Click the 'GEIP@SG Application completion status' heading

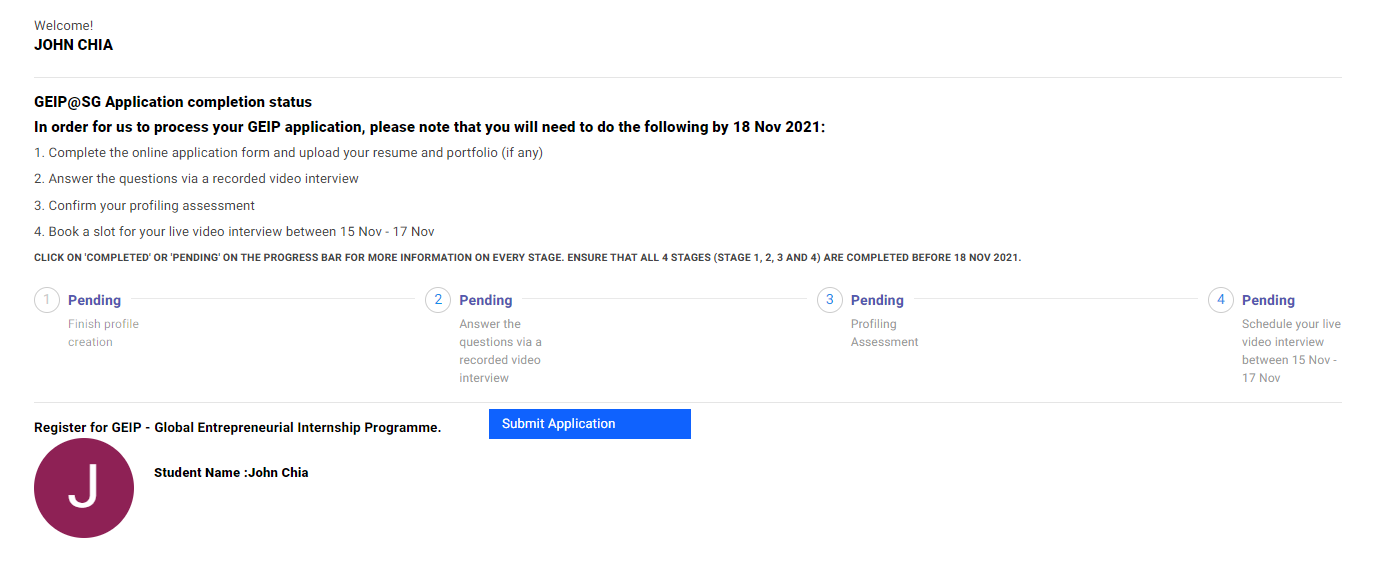pos(173,102)
